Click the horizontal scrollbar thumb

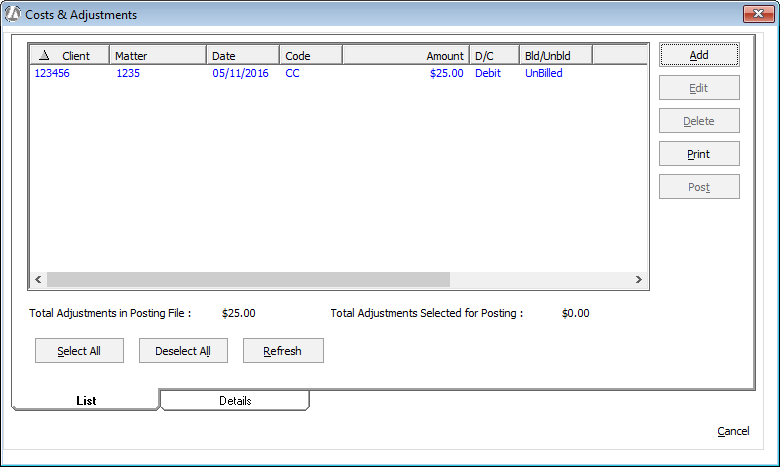(x=248, y=280)
